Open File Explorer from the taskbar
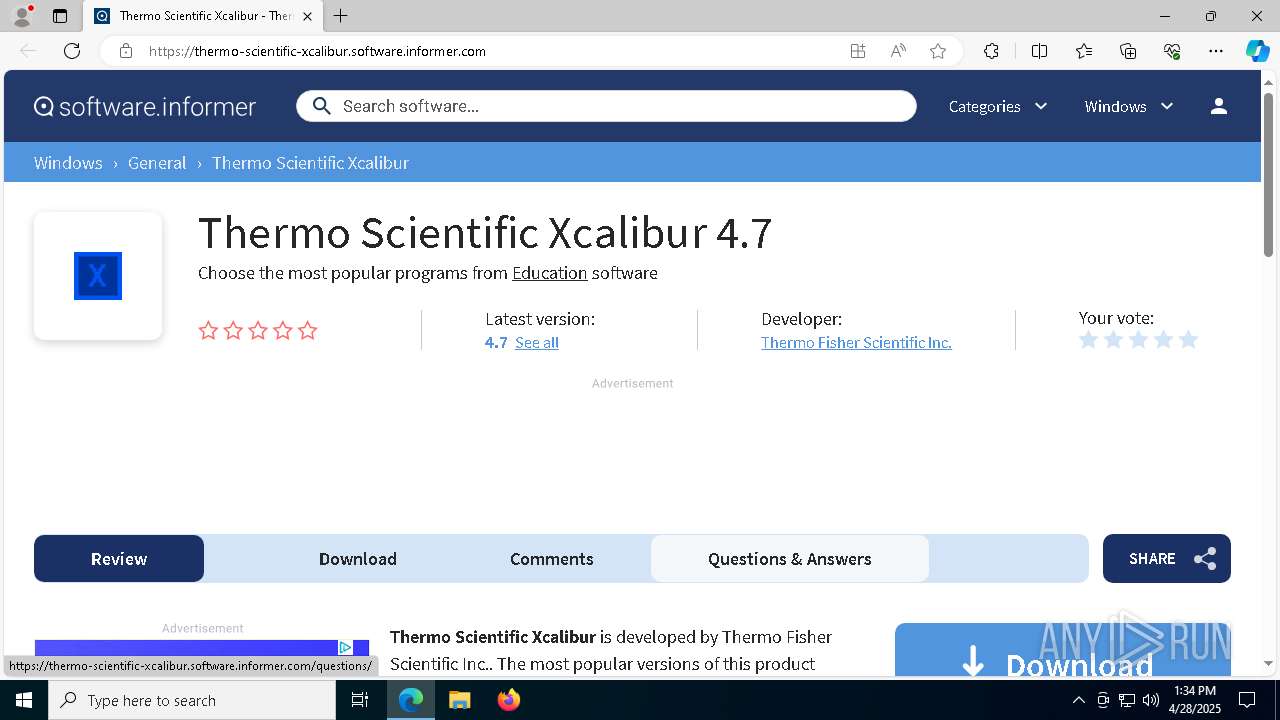The width and height of the screenshot is (1280, 720). tap(460, 700)
